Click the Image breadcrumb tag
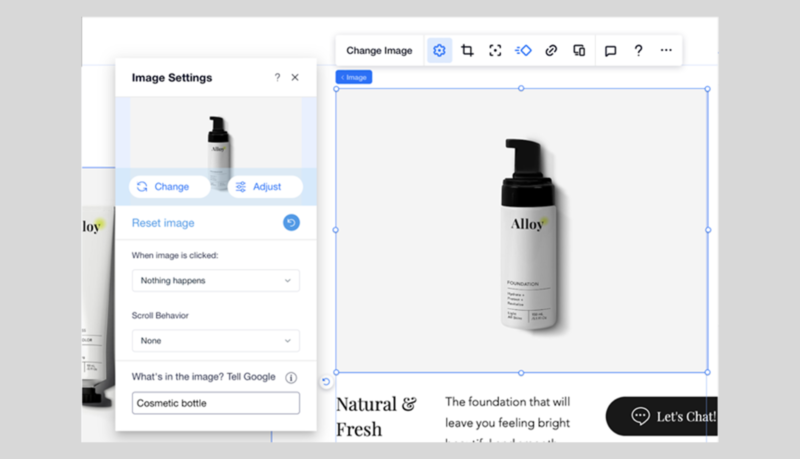 pos(354,77)
